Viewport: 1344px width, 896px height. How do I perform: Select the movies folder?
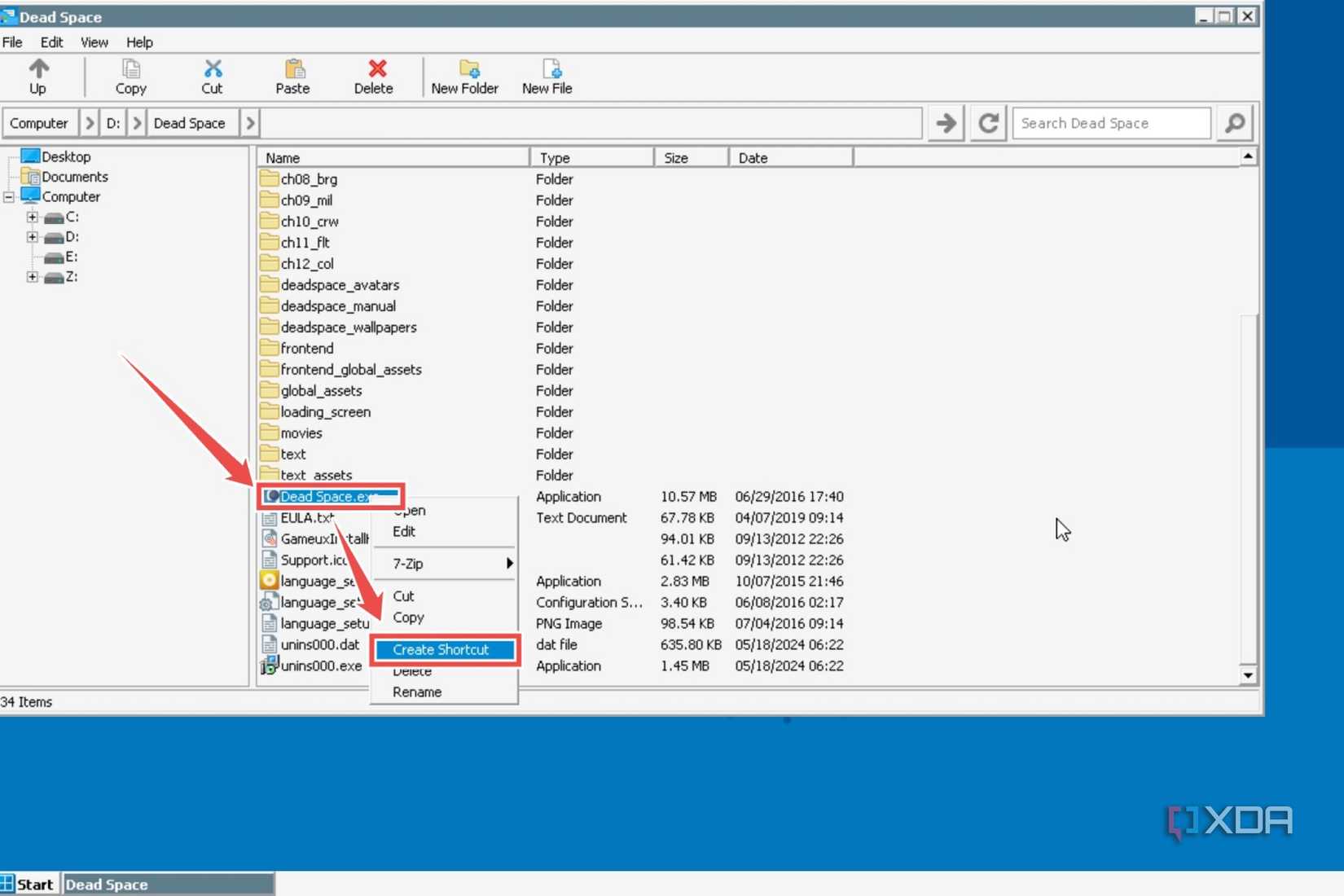point(291,433)
